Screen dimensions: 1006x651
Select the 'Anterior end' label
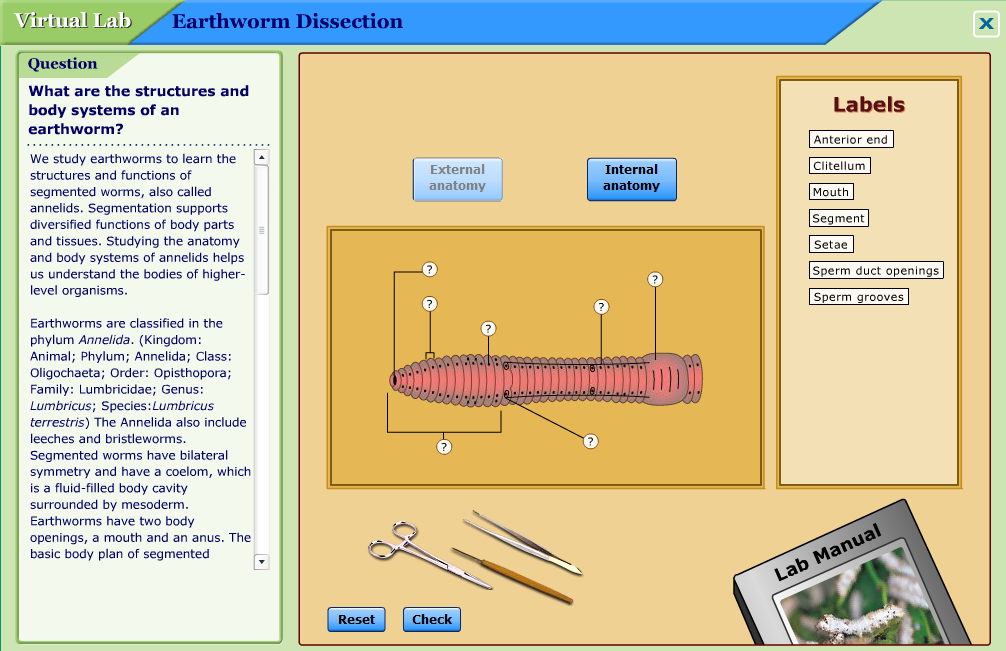[851, 139]
